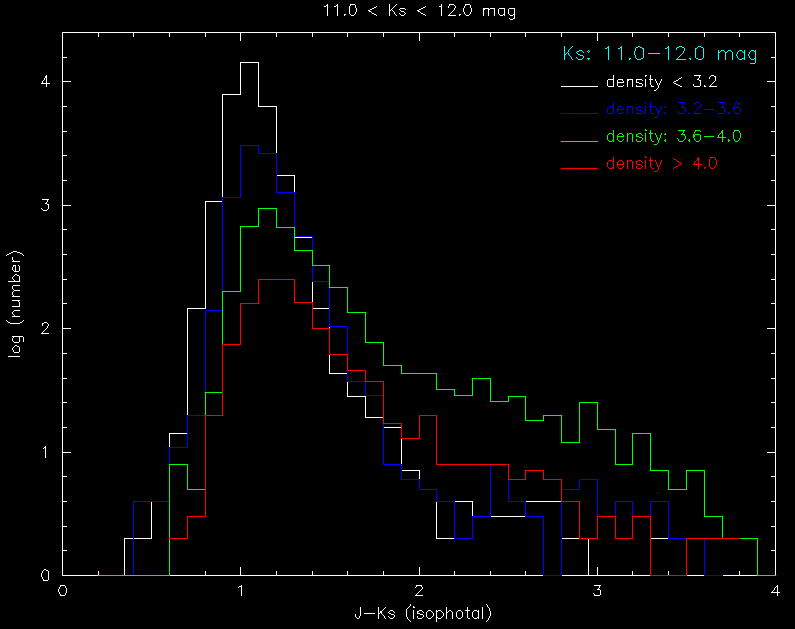Select x-axis tick label "4"
This screenshot has width=795, height=629.
coord(775,592)
